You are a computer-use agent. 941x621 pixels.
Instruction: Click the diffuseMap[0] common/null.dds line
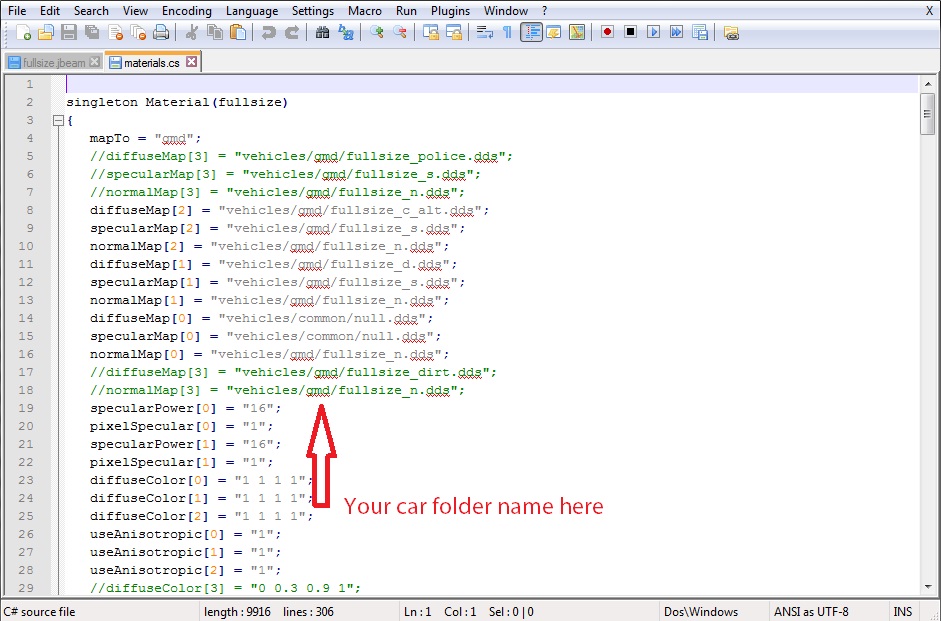click(261, 318)
